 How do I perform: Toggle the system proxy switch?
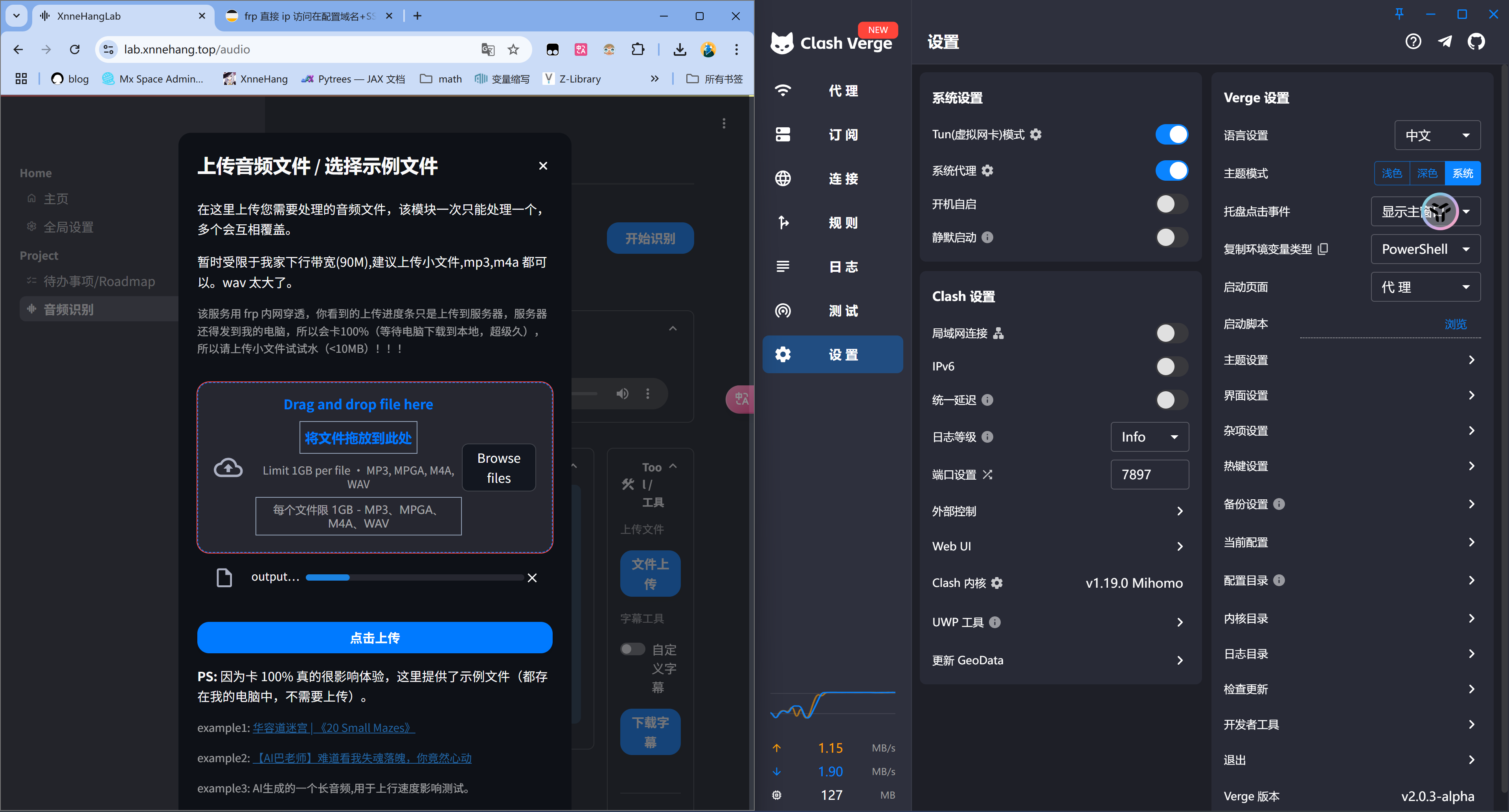[1172, 170]
